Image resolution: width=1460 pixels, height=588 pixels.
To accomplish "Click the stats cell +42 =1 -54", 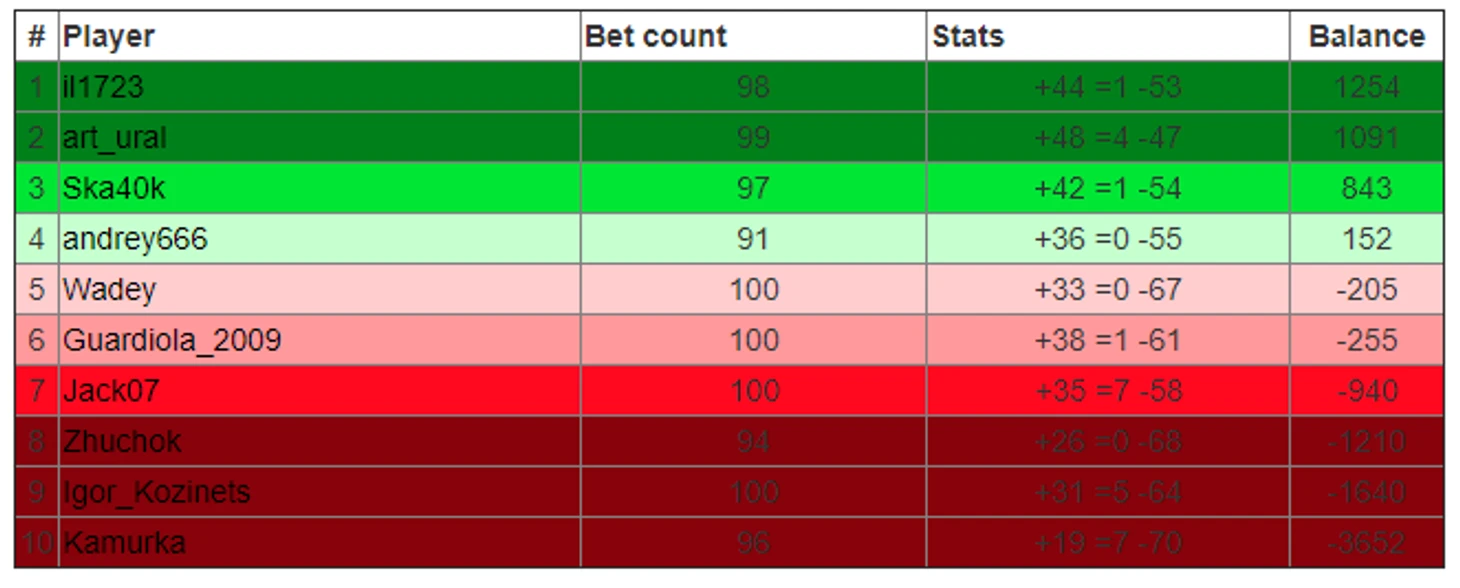I will pos(1108,188).
